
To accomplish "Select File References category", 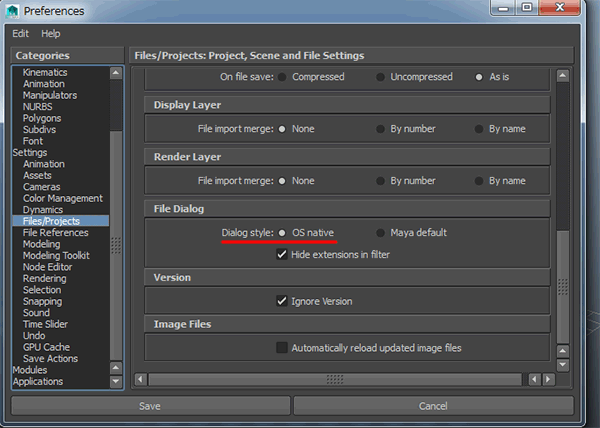I will 55,233.
